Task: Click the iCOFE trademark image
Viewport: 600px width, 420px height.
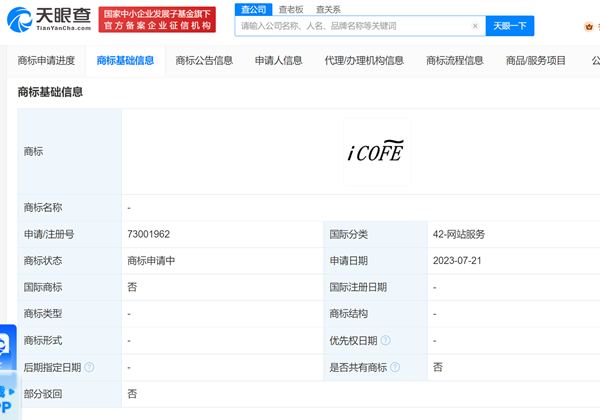Action: tap(376, 152)
